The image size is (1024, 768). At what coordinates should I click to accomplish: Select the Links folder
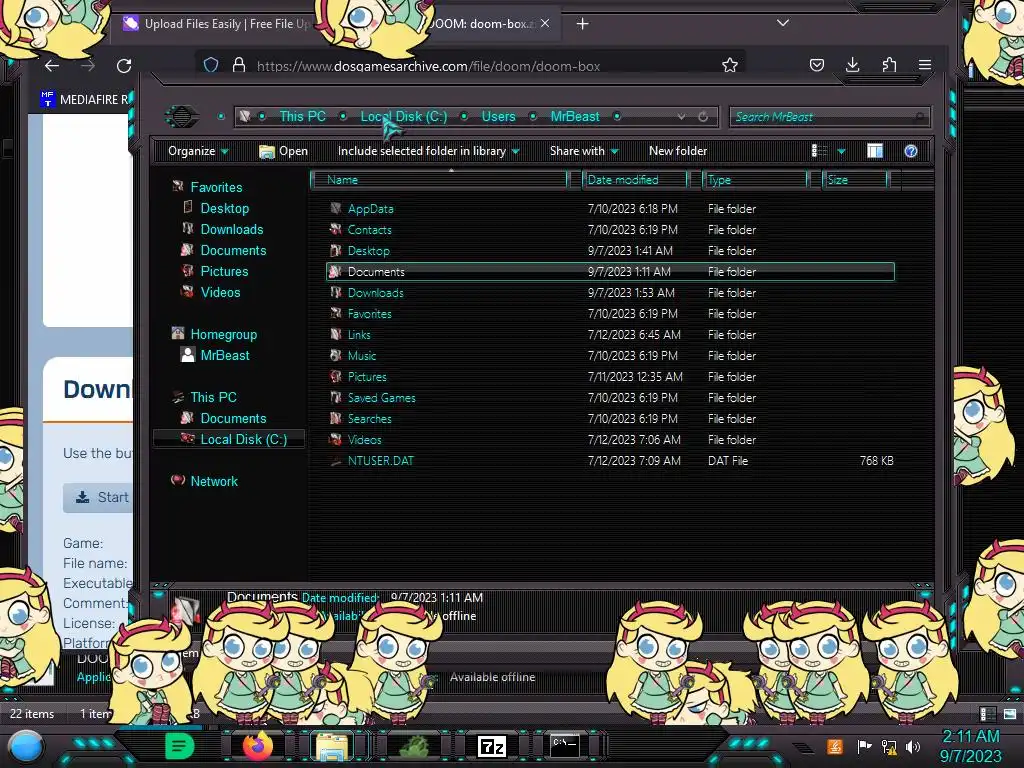(x=359, y=335)
